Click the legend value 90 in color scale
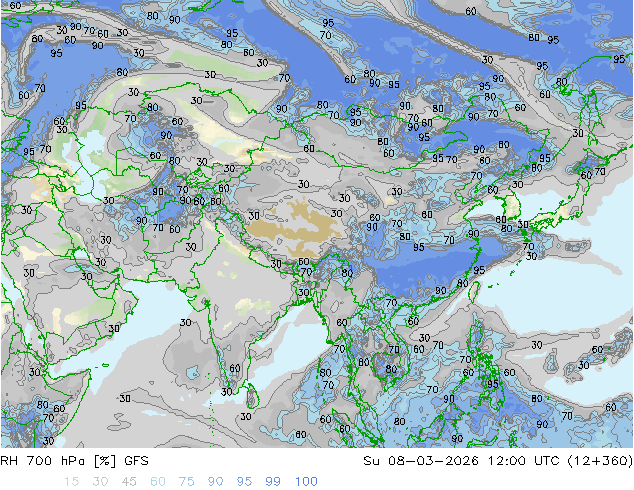The height and width of the screenshot is (490, 634). pos(216,482)
